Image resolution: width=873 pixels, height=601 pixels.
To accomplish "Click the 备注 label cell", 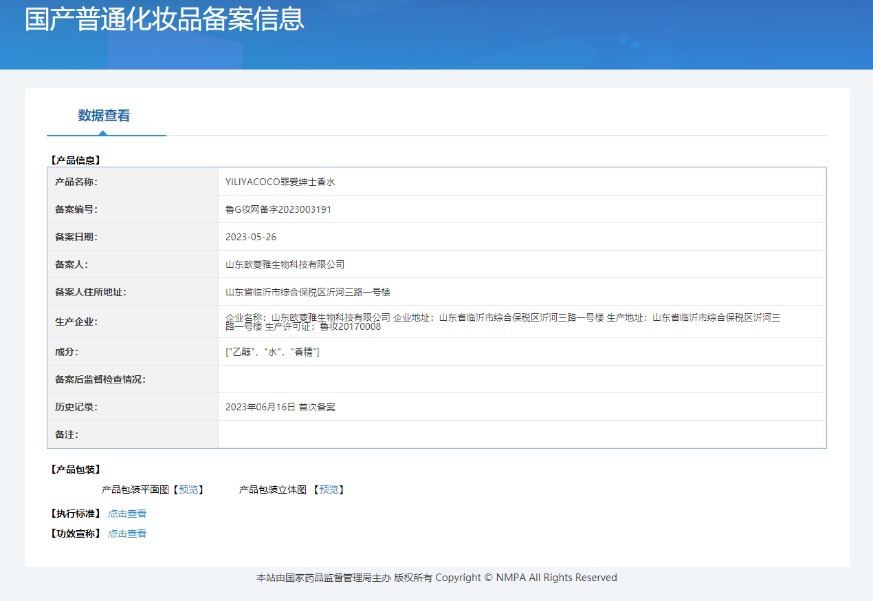I will (133, 434).
